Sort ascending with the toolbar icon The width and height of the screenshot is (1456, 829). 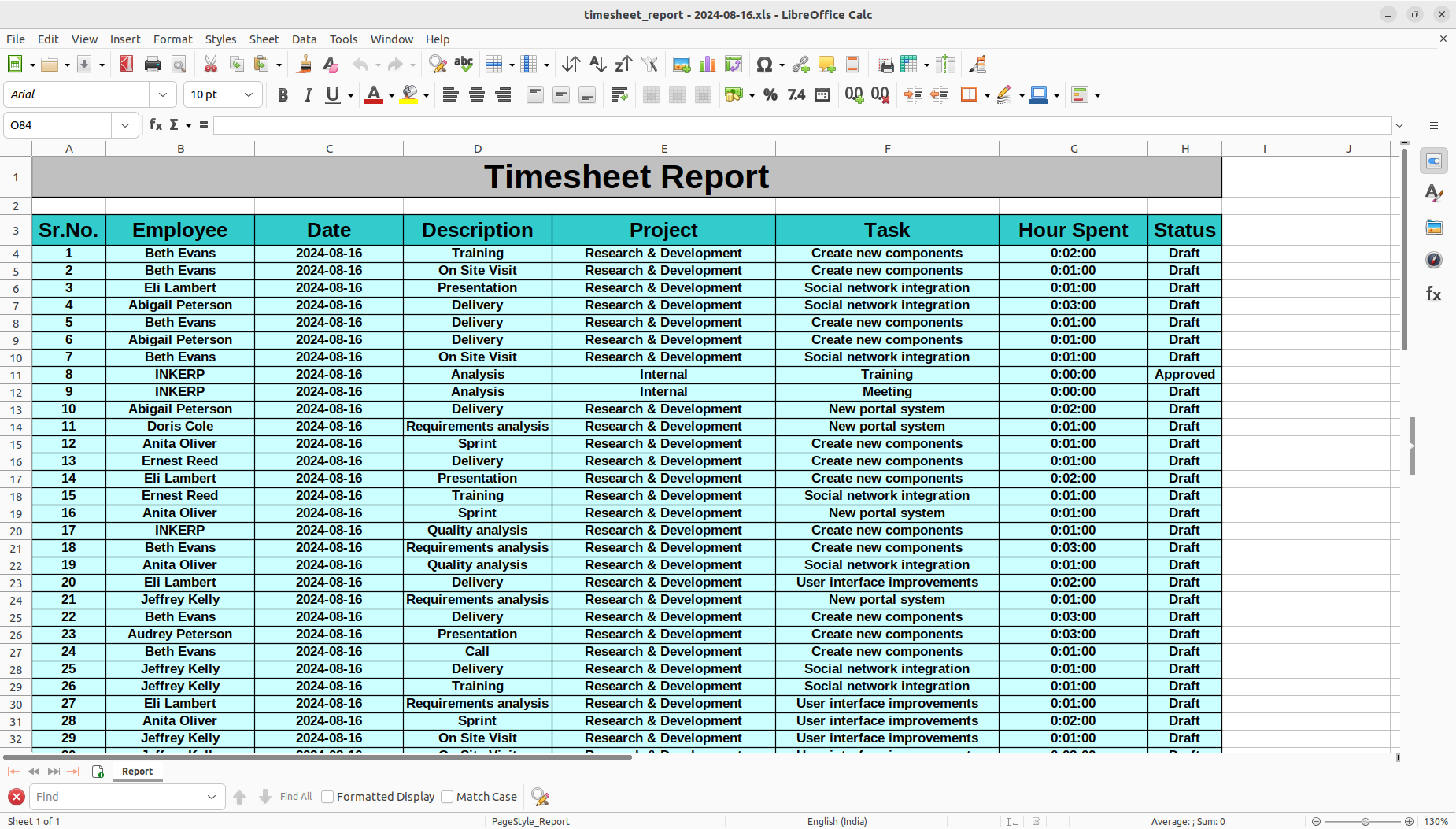[x=597, y=65]
